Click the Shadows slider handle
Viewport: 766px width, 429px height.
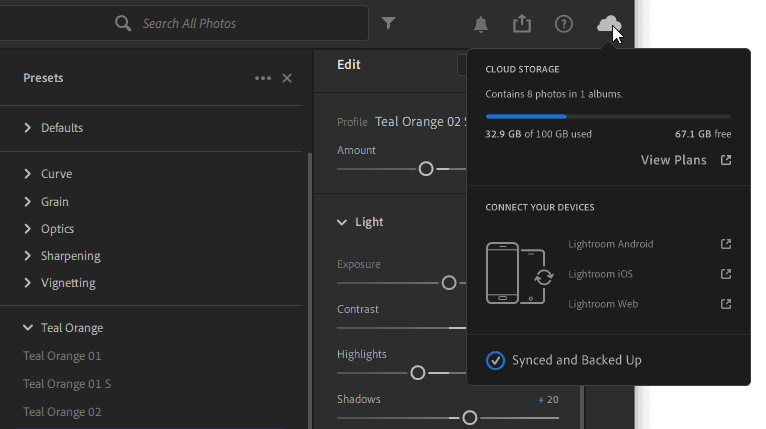(470, 418)
